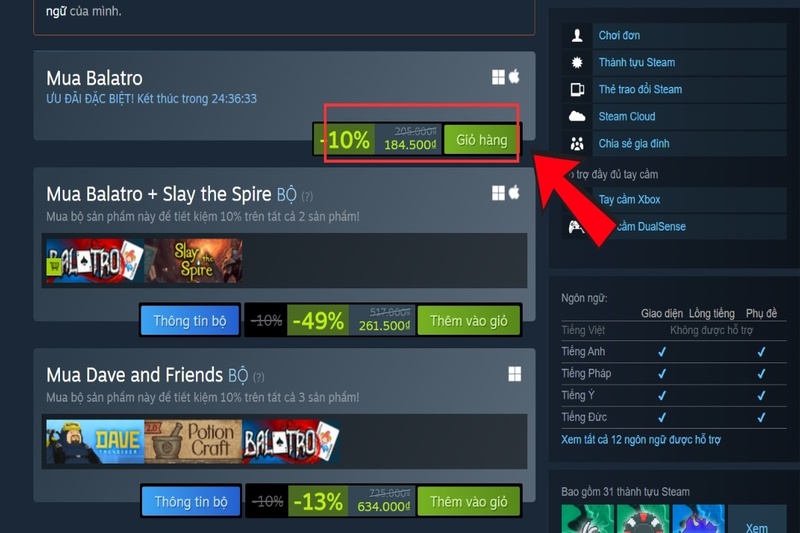The width and height of the screenshot is (800, 533).
Task: Open the Thành tựu Steam feature link
Action: coord(637,62)
